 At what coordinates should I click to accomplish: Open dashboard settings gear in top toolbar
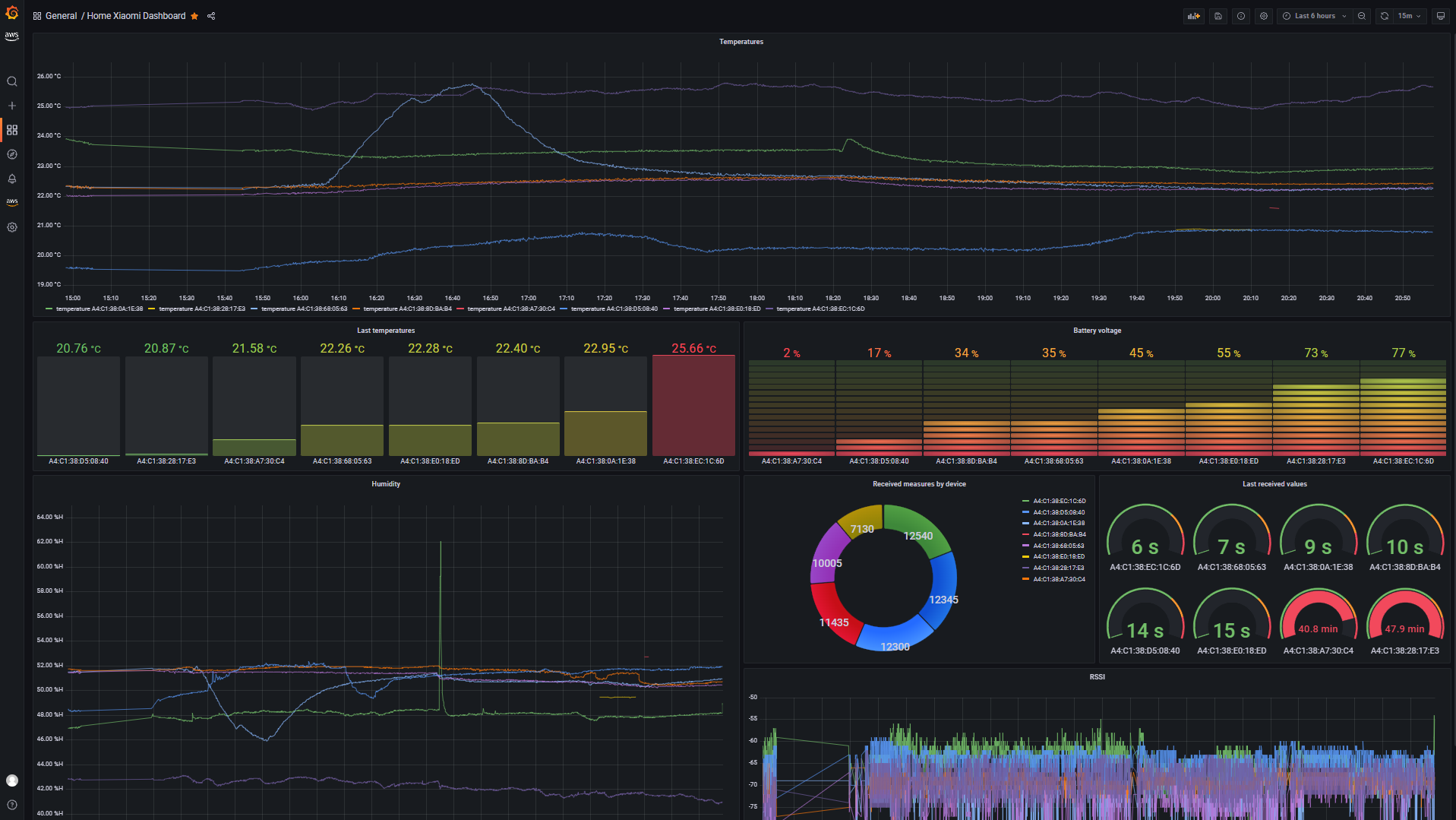tap(1264, 16)
